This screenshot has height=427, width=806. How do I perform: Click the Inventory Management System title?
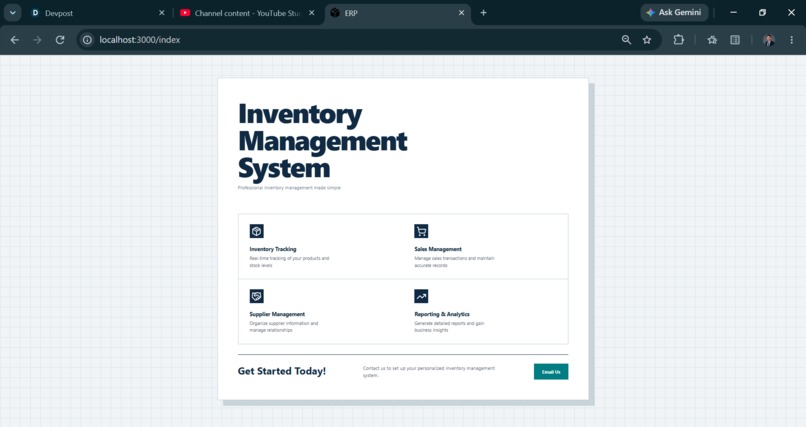[x=323, y=141]
